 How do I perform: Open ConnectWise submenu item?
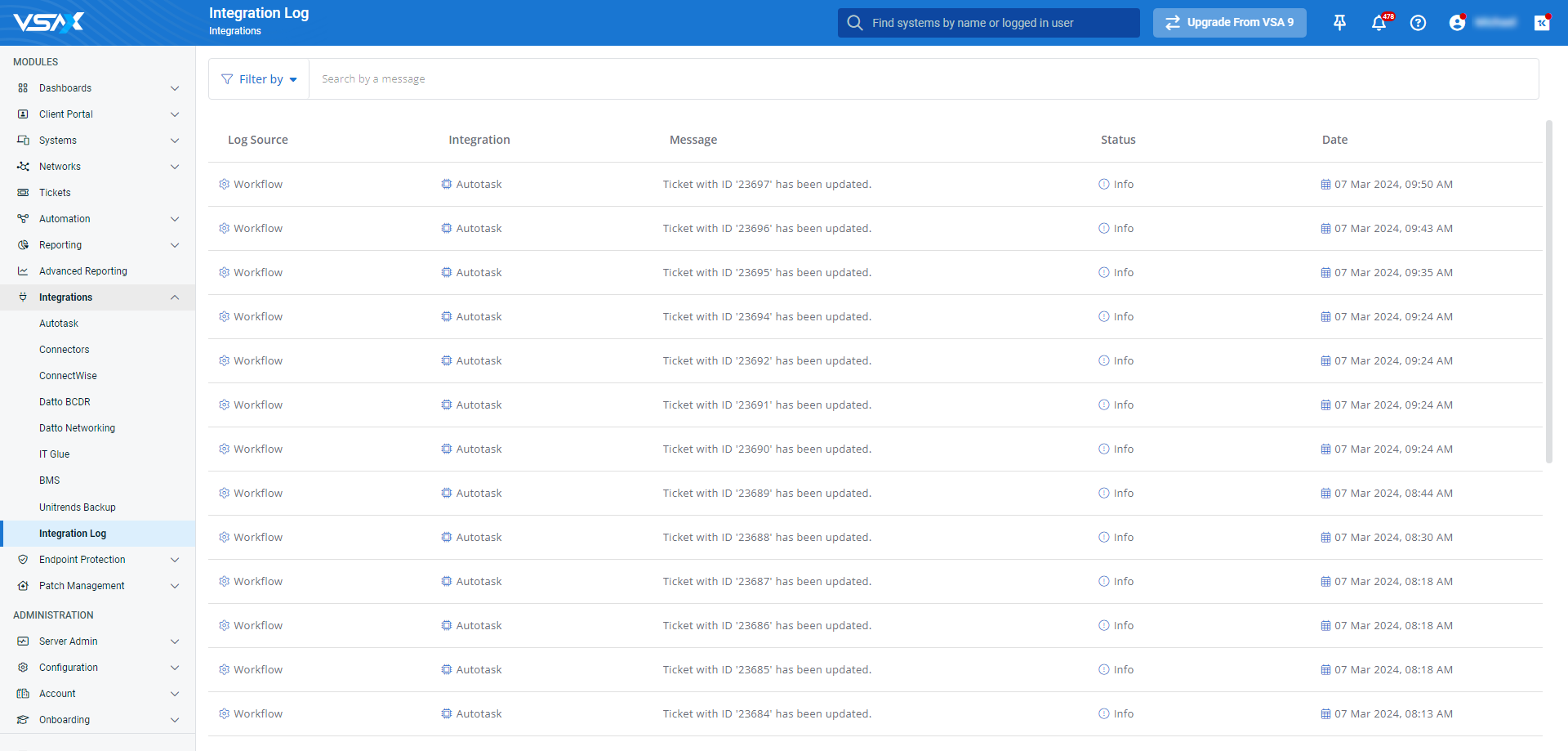click(x=68, y=376)
